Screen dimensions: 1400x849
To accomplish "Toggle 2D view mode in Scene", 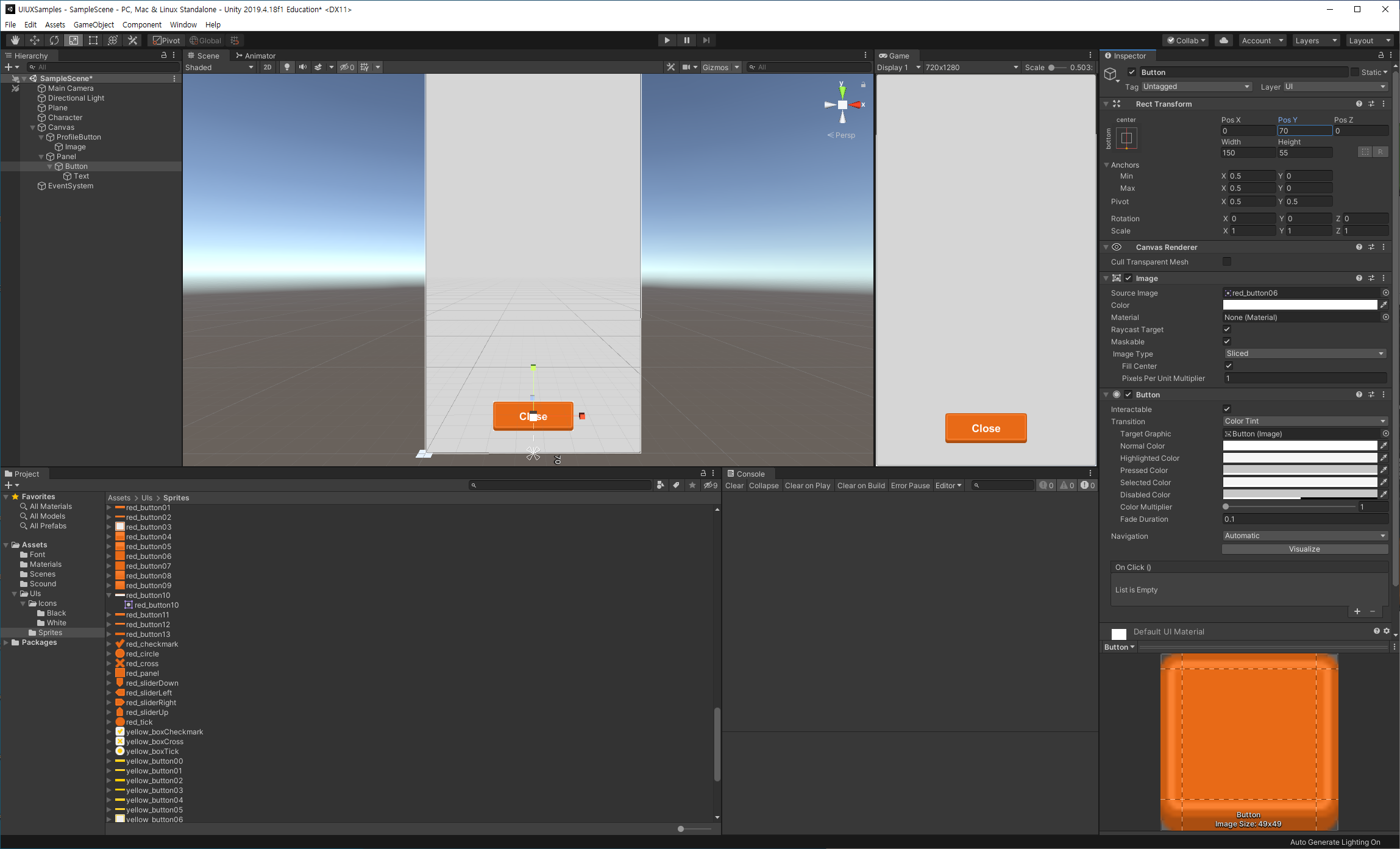I will [x=268, y=67].
